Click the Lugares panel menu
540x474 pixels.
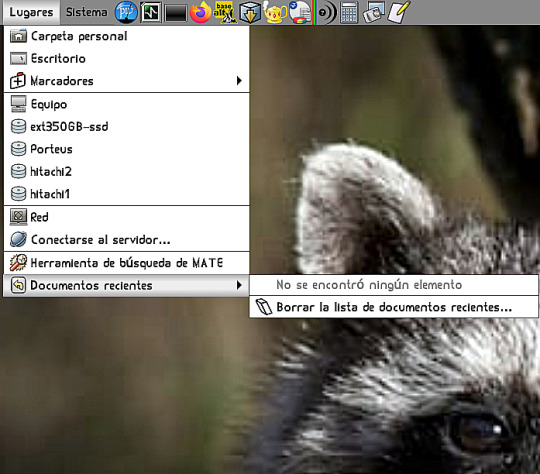point(31,12)
